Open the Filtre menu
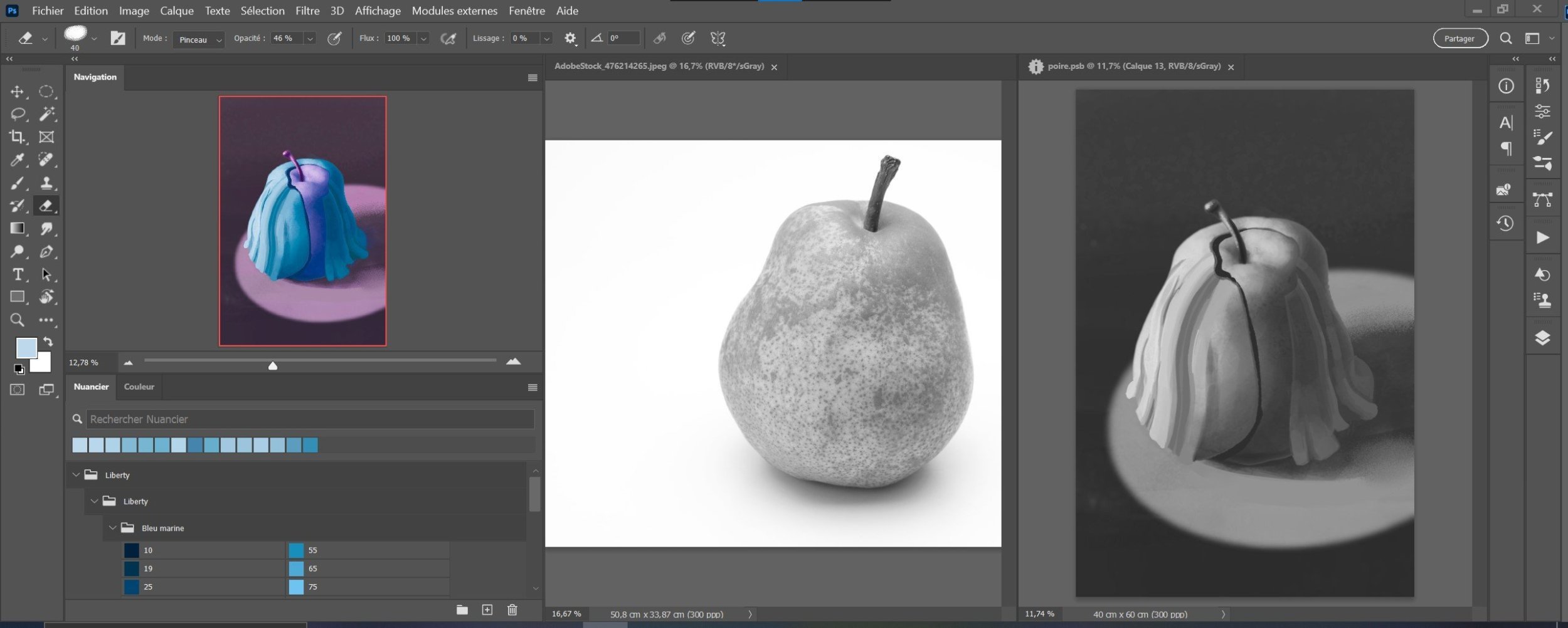Image resolution: width=1568 pixels, height=628 pixels. (307, 11)
